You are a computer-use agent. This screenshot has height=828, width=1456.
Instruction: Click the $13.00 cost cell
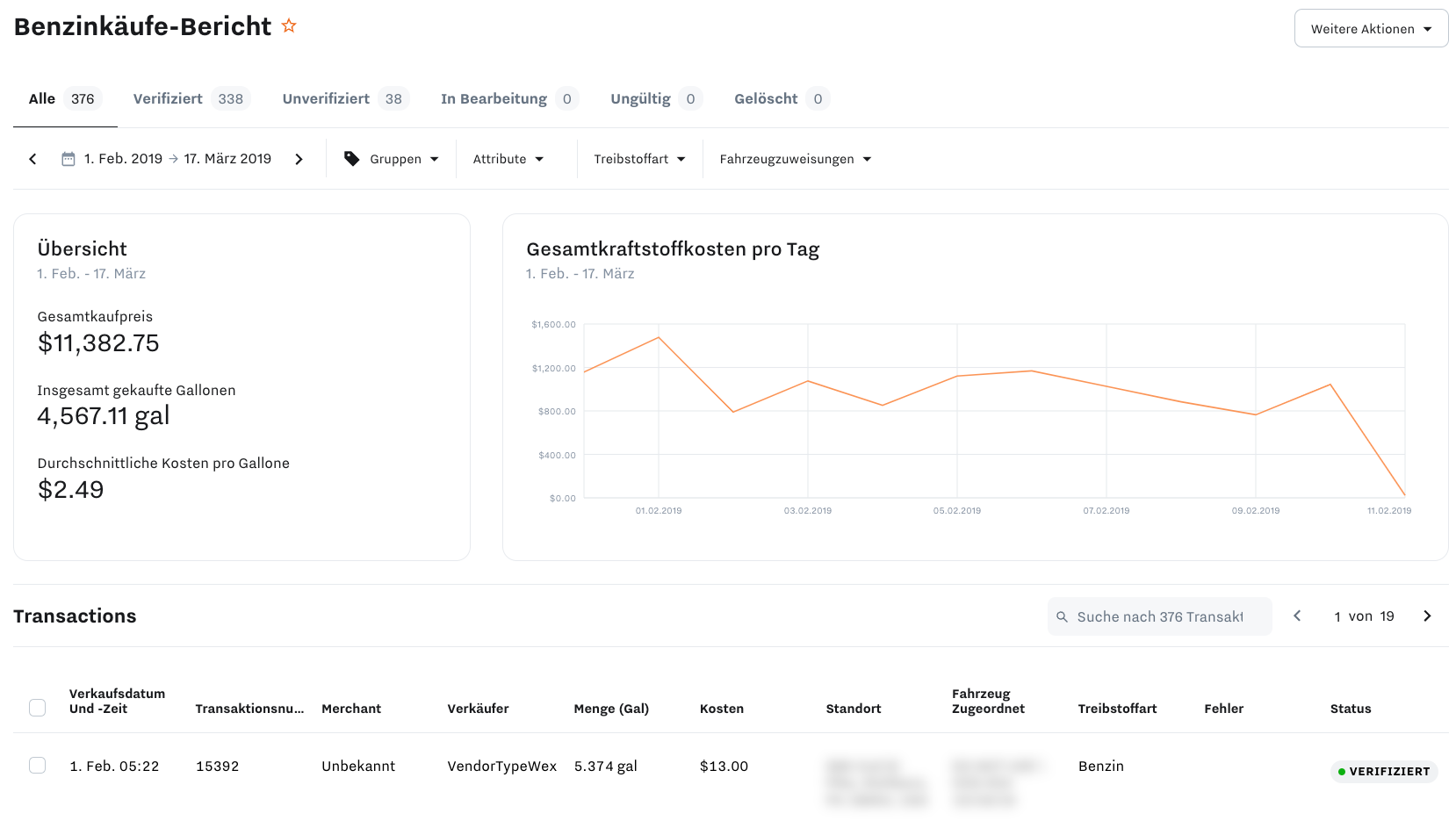coord(724,767)
